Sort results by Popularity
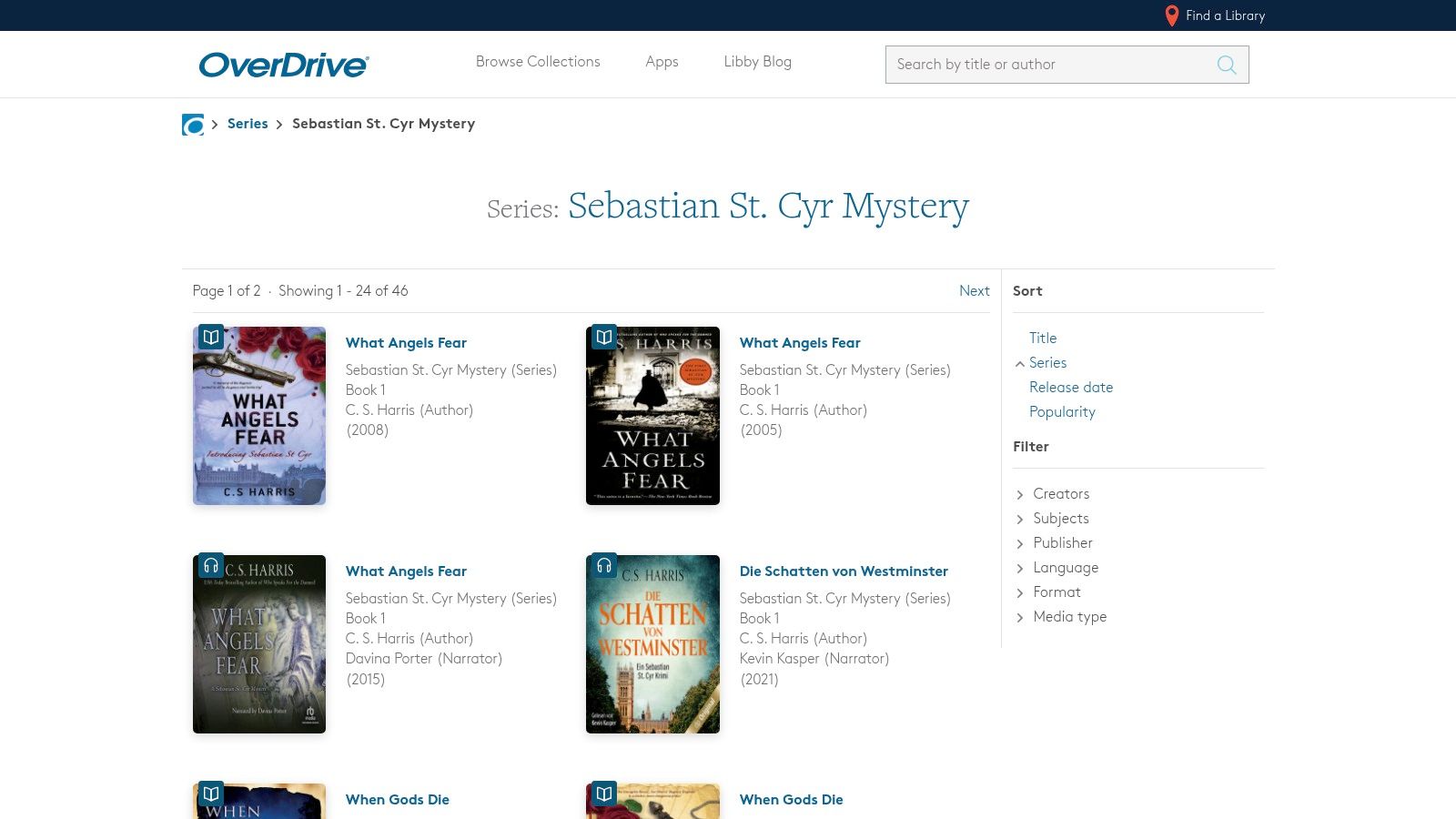The width and height of the screenshot is (1456, 819). pyautogui.click(x=1062, y=412)
